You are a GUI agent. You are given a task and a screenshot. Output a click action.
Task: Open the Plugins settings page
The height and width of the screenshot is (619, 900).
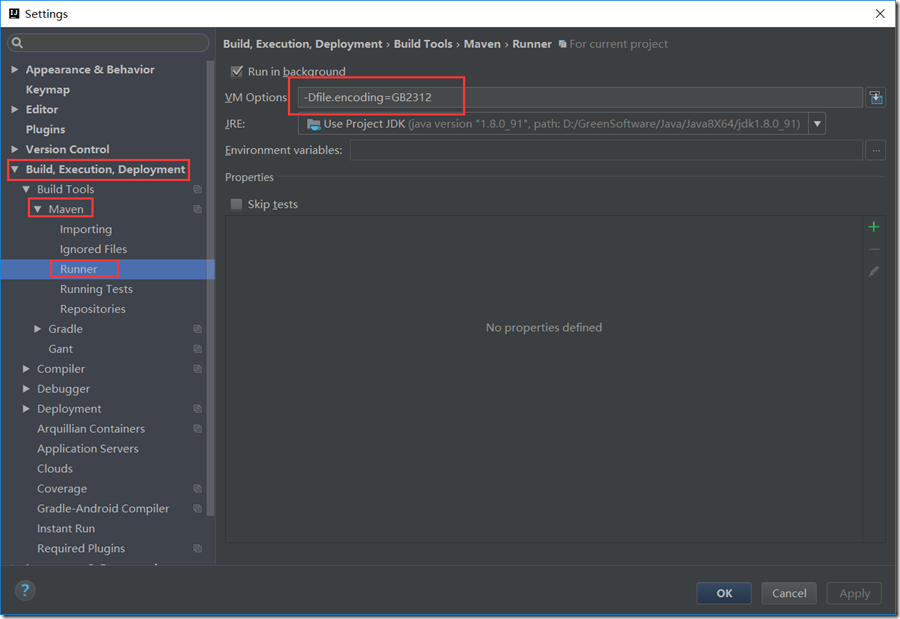[45, 129]
